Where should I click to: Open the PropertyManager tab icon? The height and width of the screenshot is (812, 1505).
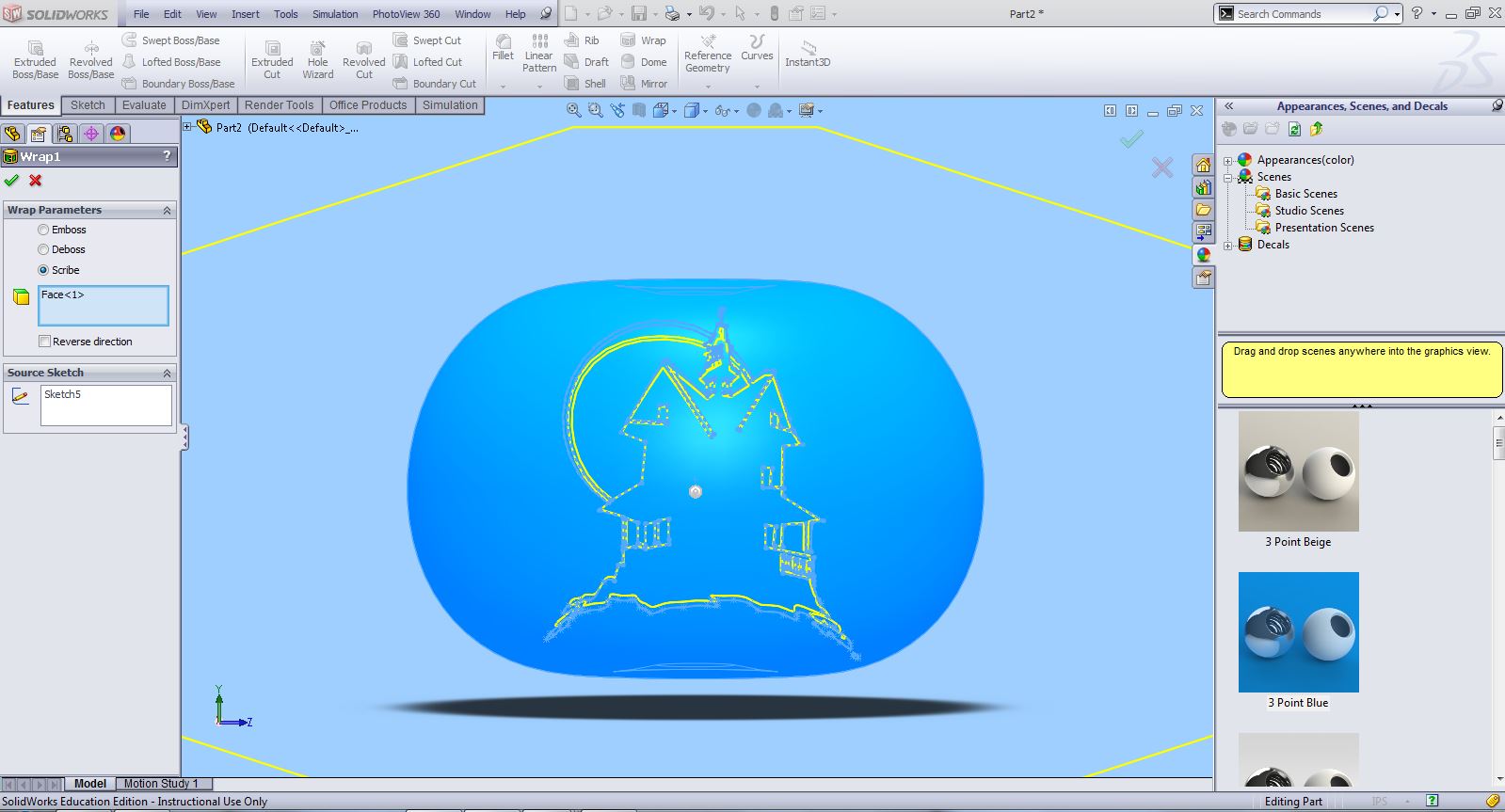pos(38,134)
